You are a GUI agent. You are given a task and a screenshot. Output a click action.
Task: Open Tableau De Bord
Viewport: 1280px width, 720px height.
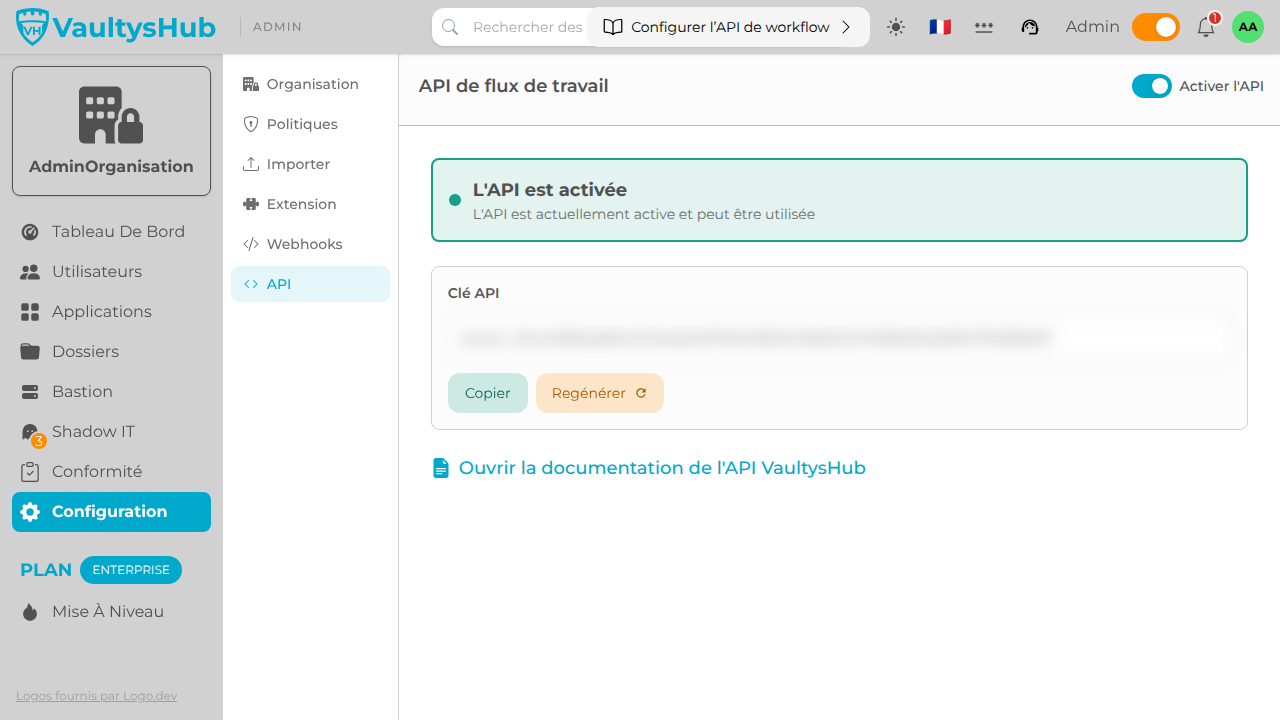tap(111, 231)
